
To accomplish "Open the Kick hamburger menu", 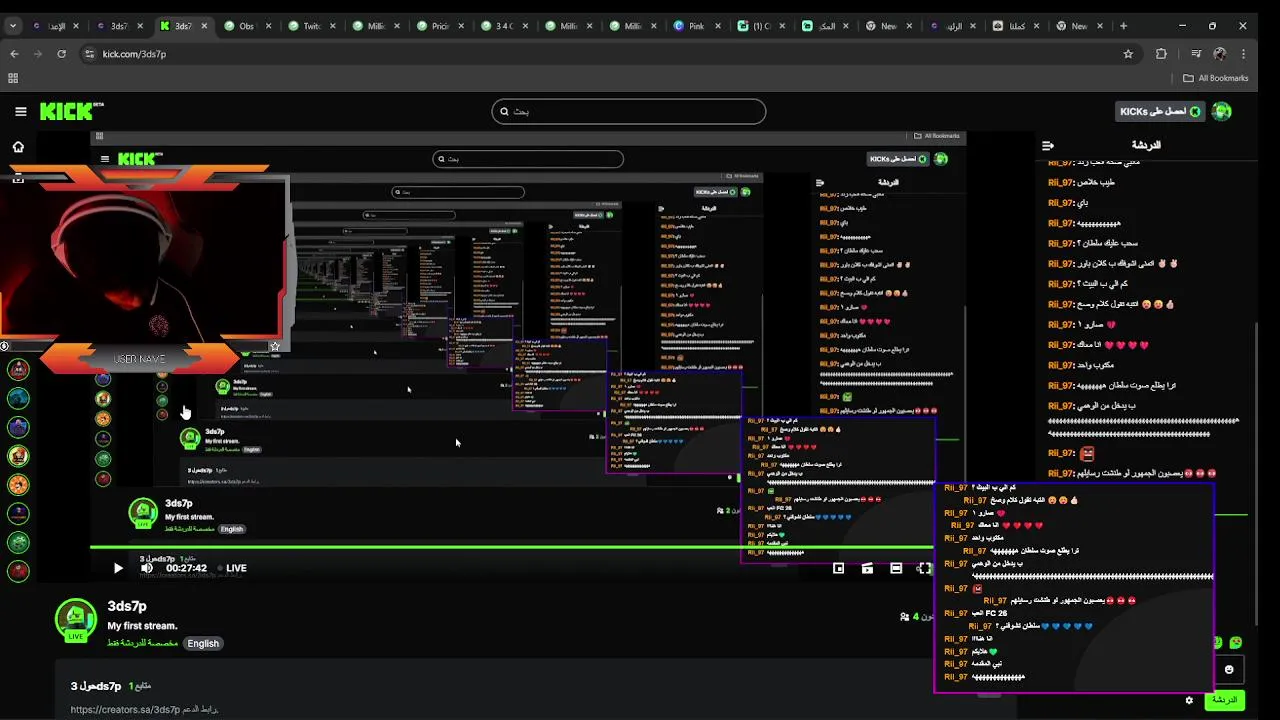I will (20, 112).
